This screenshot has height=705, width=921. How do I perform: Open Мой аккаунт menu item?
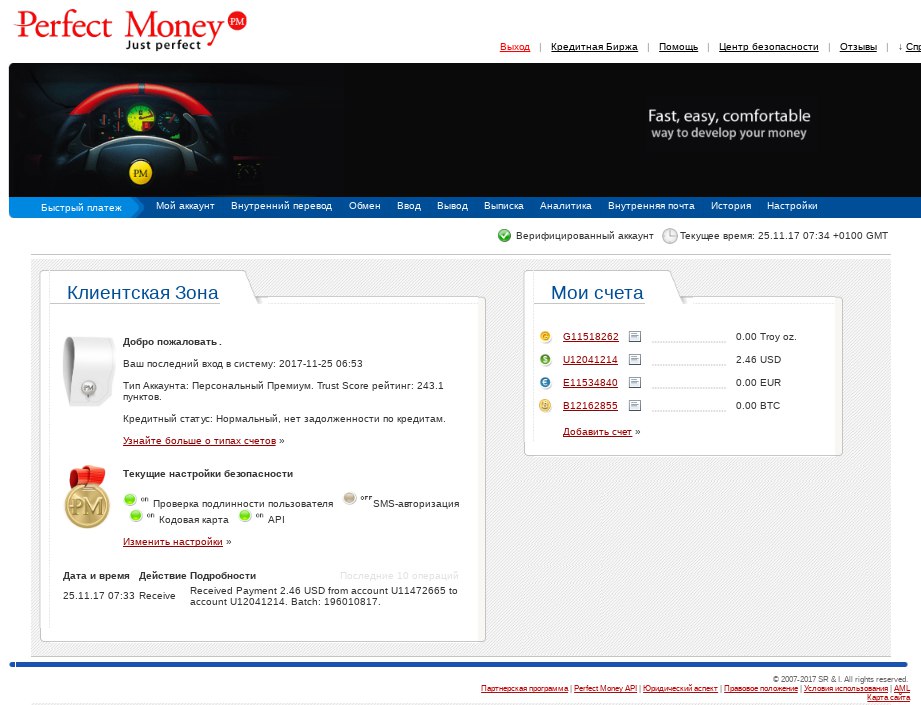[x=185, y=206]
